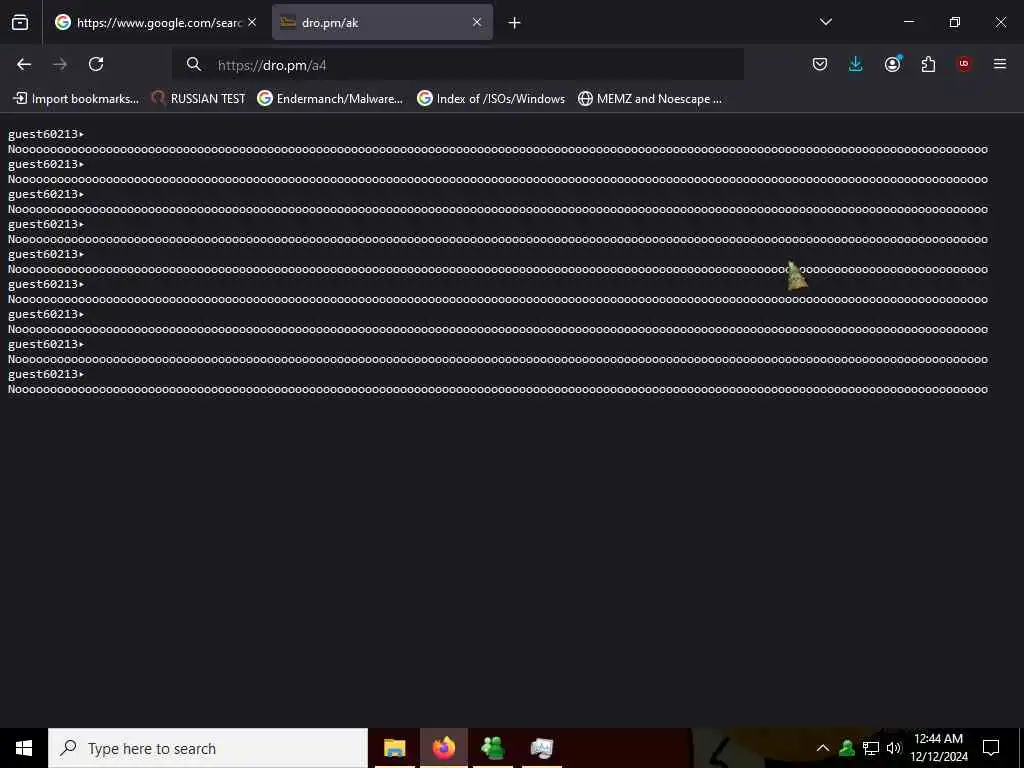Click the last guest60213 line
The image size is (1024, 768).
(46, 374)
